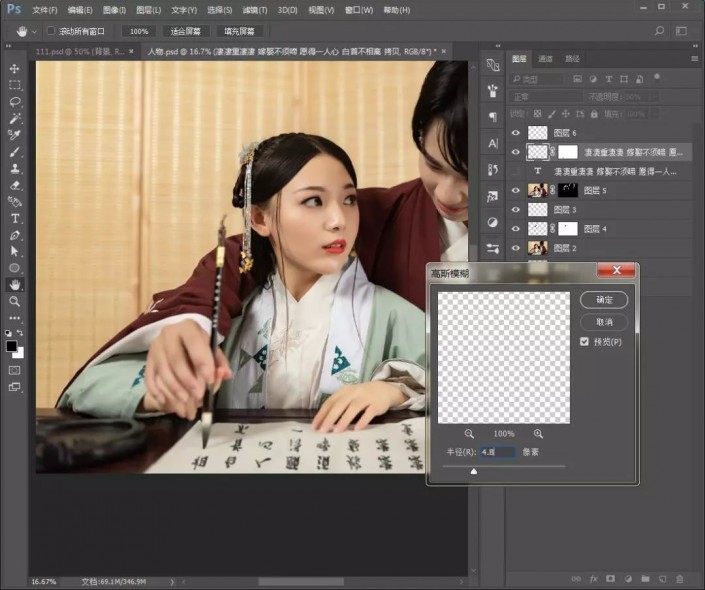
Task: Open the 文件(F) menu
Action: click(x=45, y=10)
